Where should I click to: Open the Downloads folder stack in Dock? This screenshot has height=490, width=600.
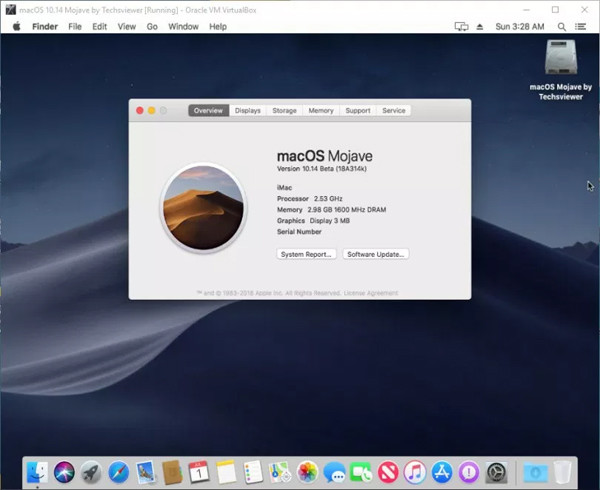click(535, 472)
